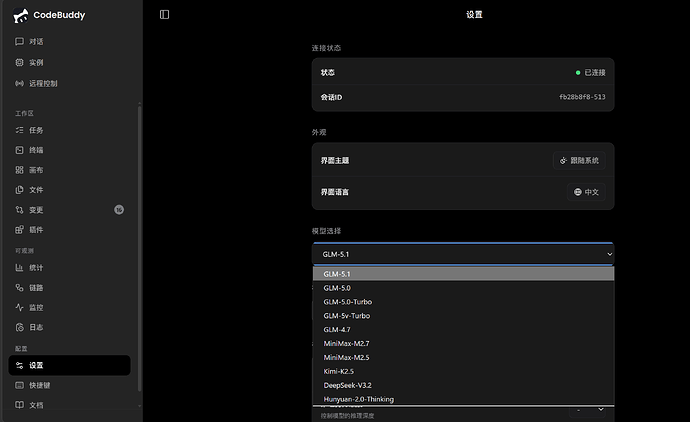This screenshot has height=422, width=690.
Task: Click the 跟随系统 theme button
Action: click(x=579, y=161)
